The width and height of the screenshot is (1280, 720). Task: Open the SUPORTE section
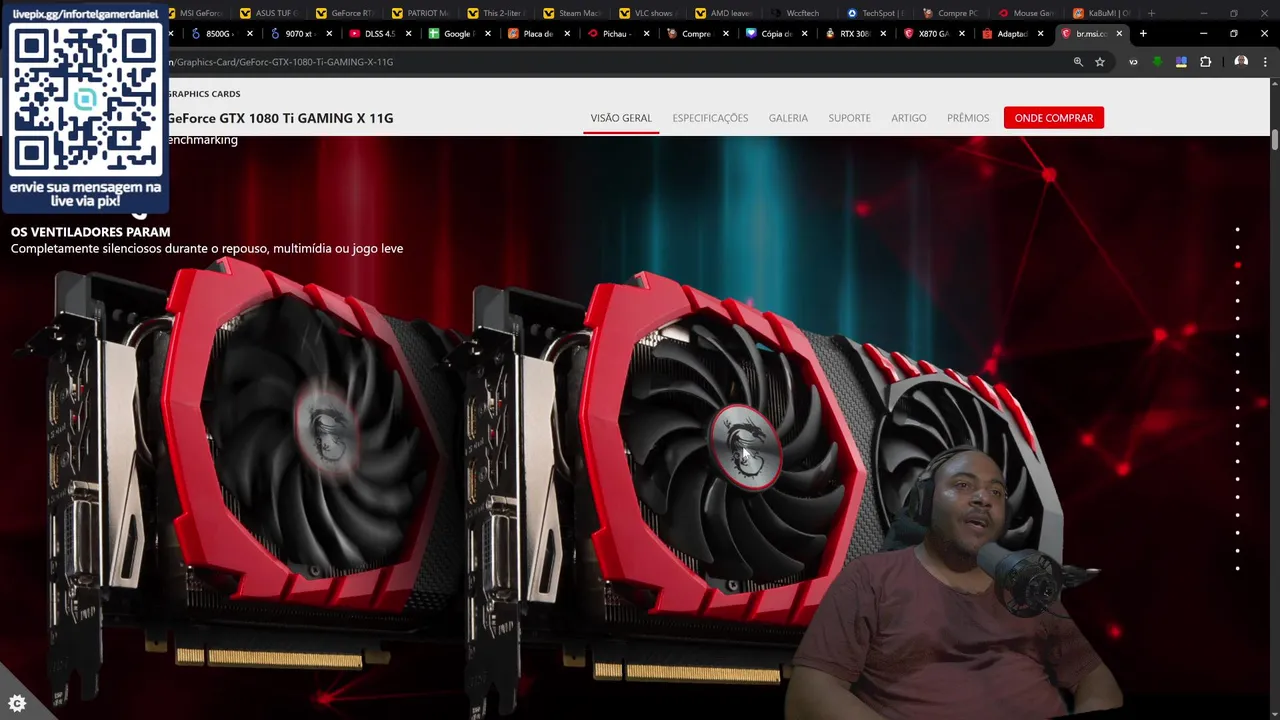click(x=849, y=118)
